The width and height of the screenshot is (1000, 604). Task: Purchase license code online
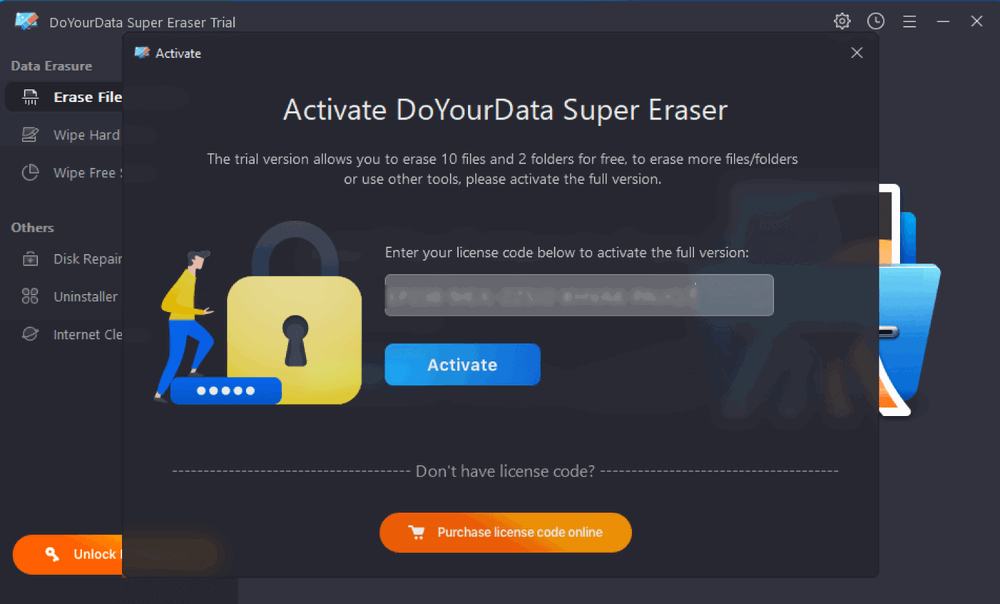tap(505, 532)
